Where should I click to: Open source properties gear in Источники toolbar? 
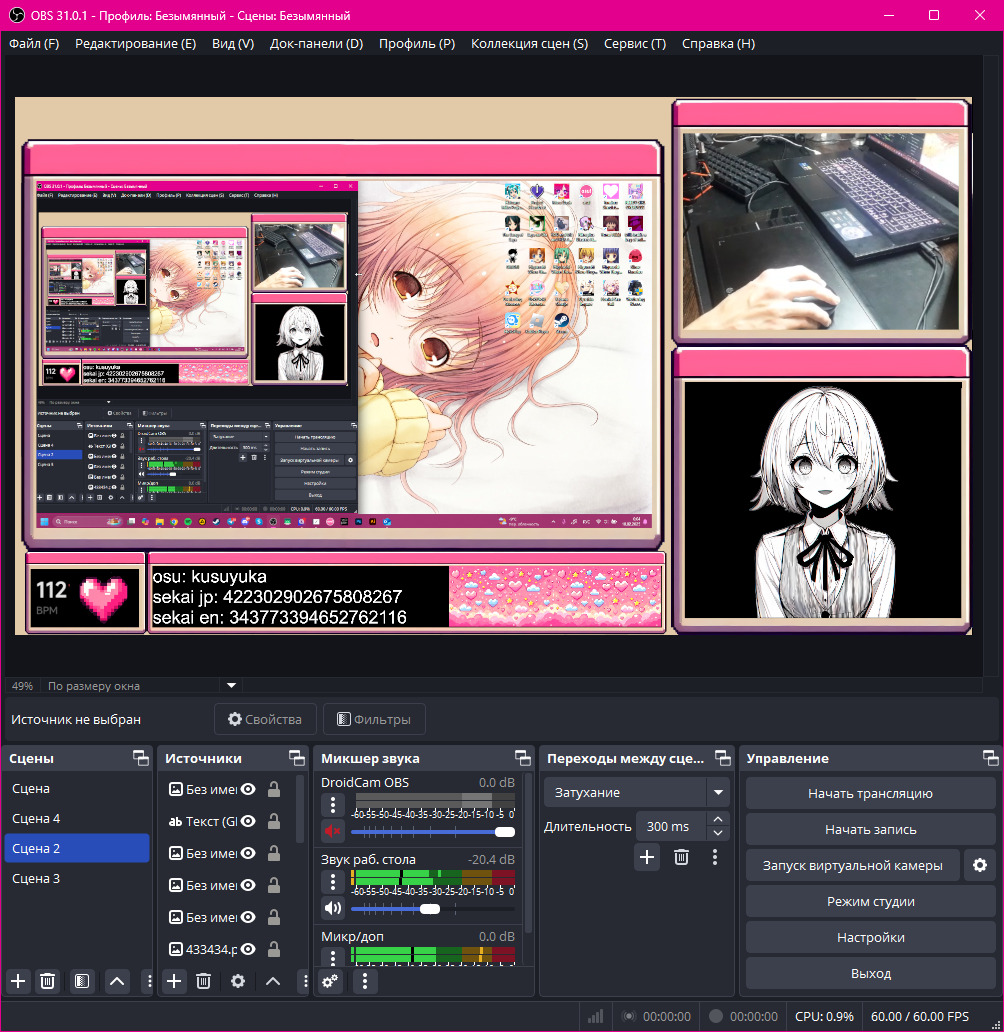[238, 981]
